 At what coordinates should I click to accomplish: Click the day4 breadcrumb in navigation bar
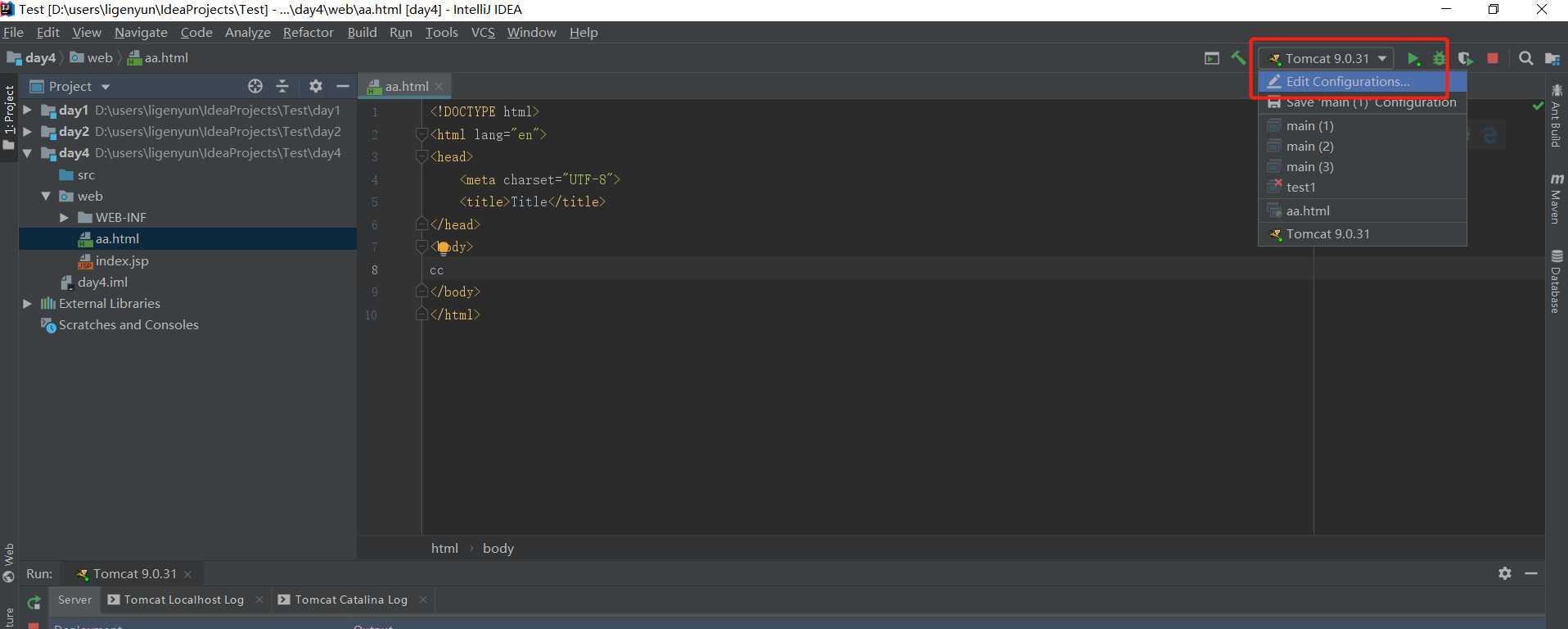coord(32,57)
